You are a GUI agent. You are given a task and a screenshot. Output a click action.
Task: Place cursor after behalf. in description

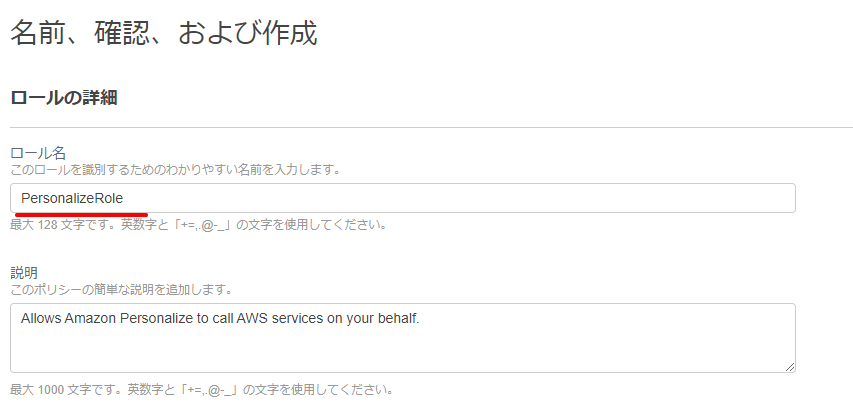(x=421, y=319)
